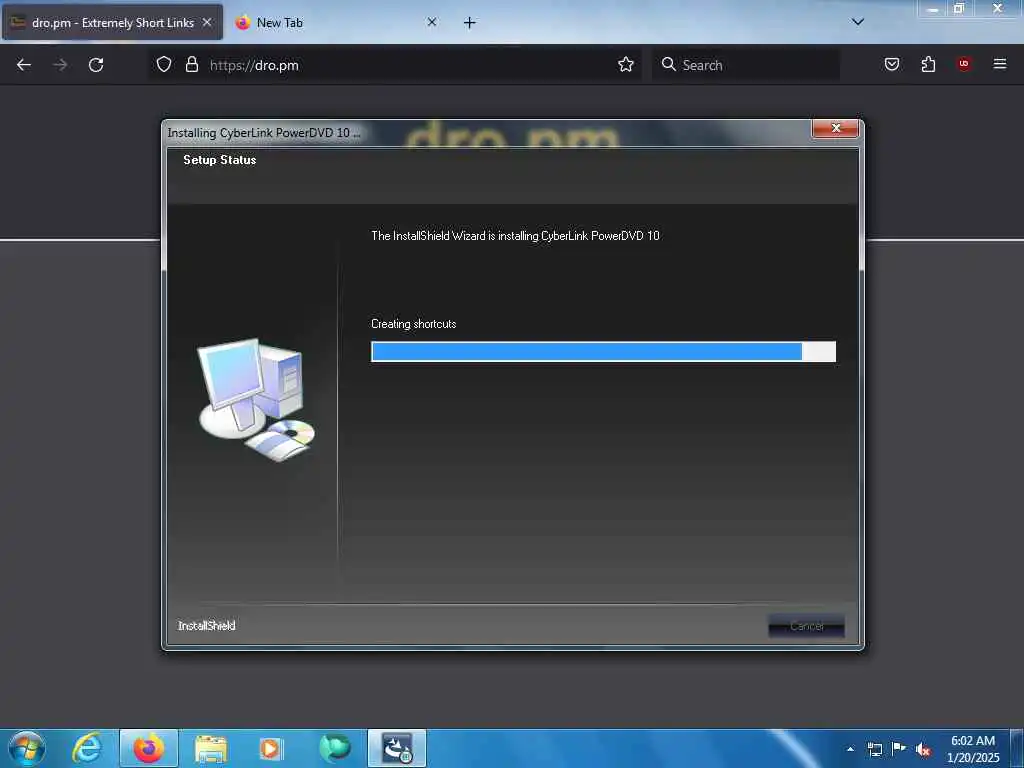Open the green globe taskbar app
This screenshot has width=1024, height=768.
pos(334,748)
